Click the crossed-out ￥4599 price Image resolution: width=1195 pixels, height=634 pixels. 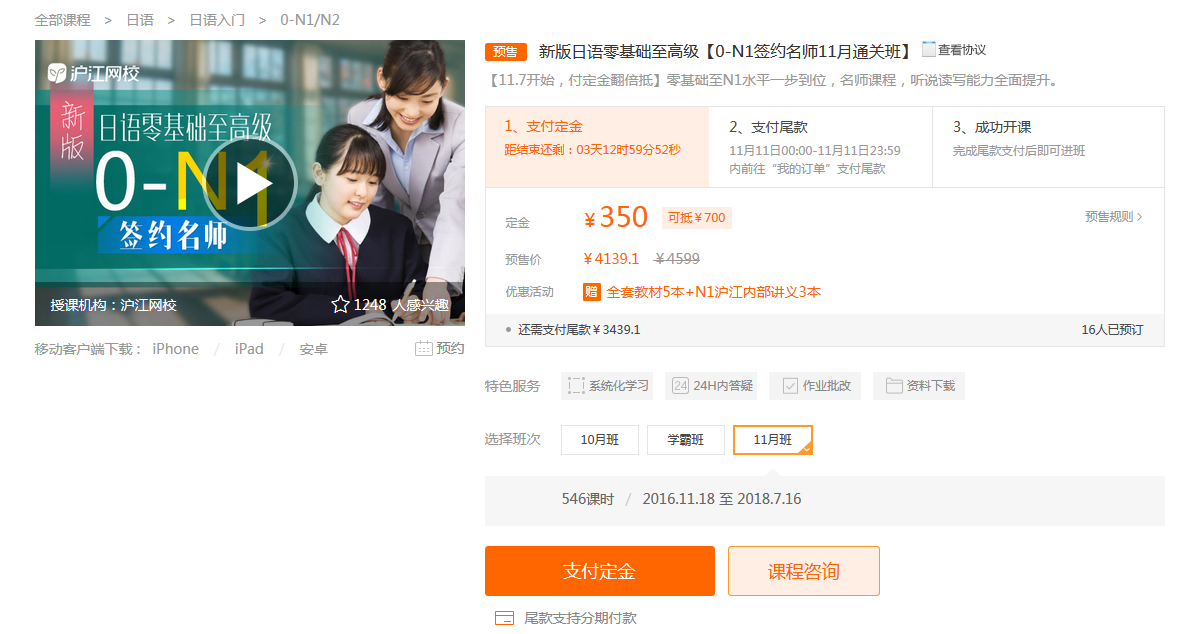tap(677, 259)
